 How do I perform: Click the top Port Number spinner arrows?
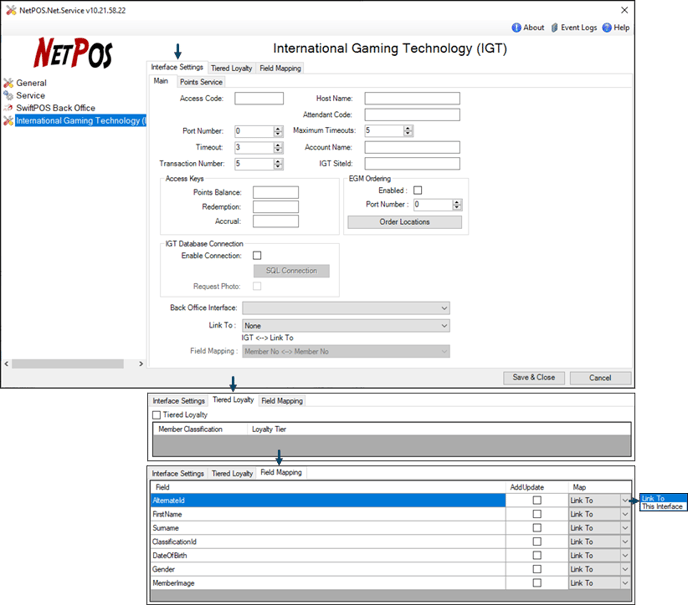(x=278, y=131)
